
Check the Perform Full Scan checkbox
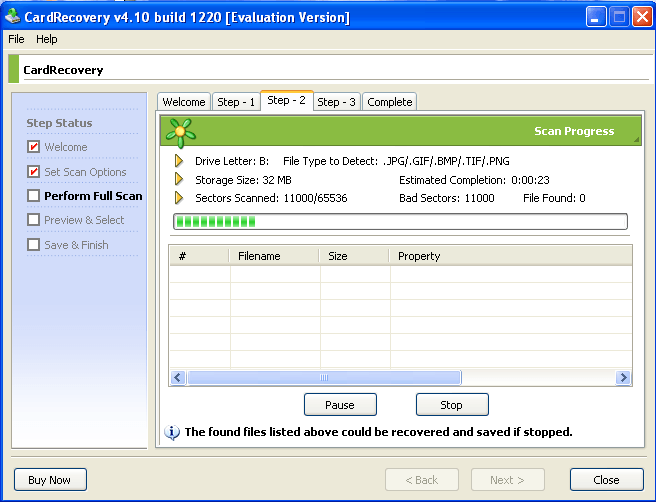33,196
